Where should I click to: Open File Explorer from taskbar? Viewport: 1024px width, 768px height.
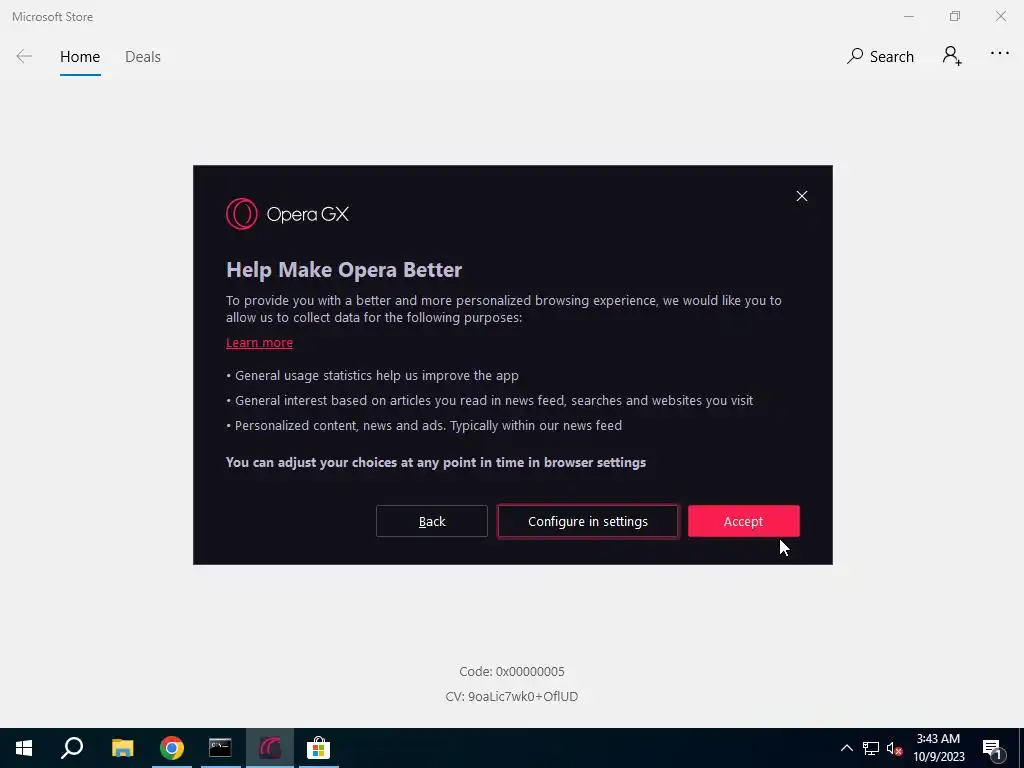point(123,748)
